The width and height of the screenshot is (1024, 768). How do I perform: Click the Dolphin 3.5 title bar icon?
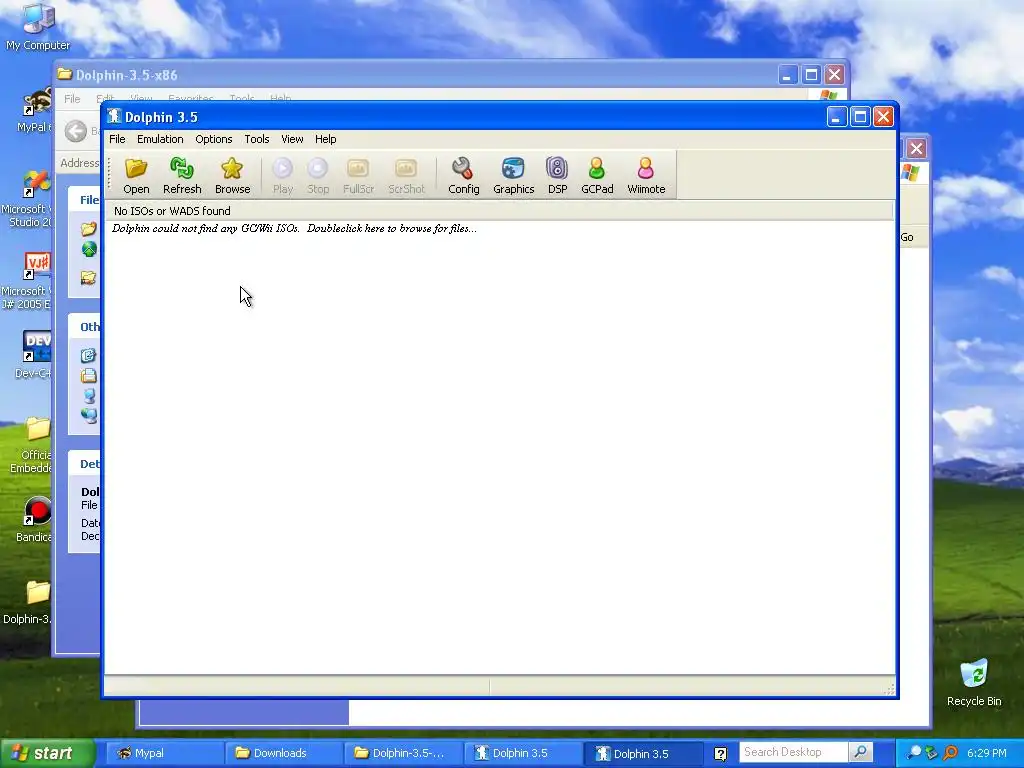click(x=114, y=116)
